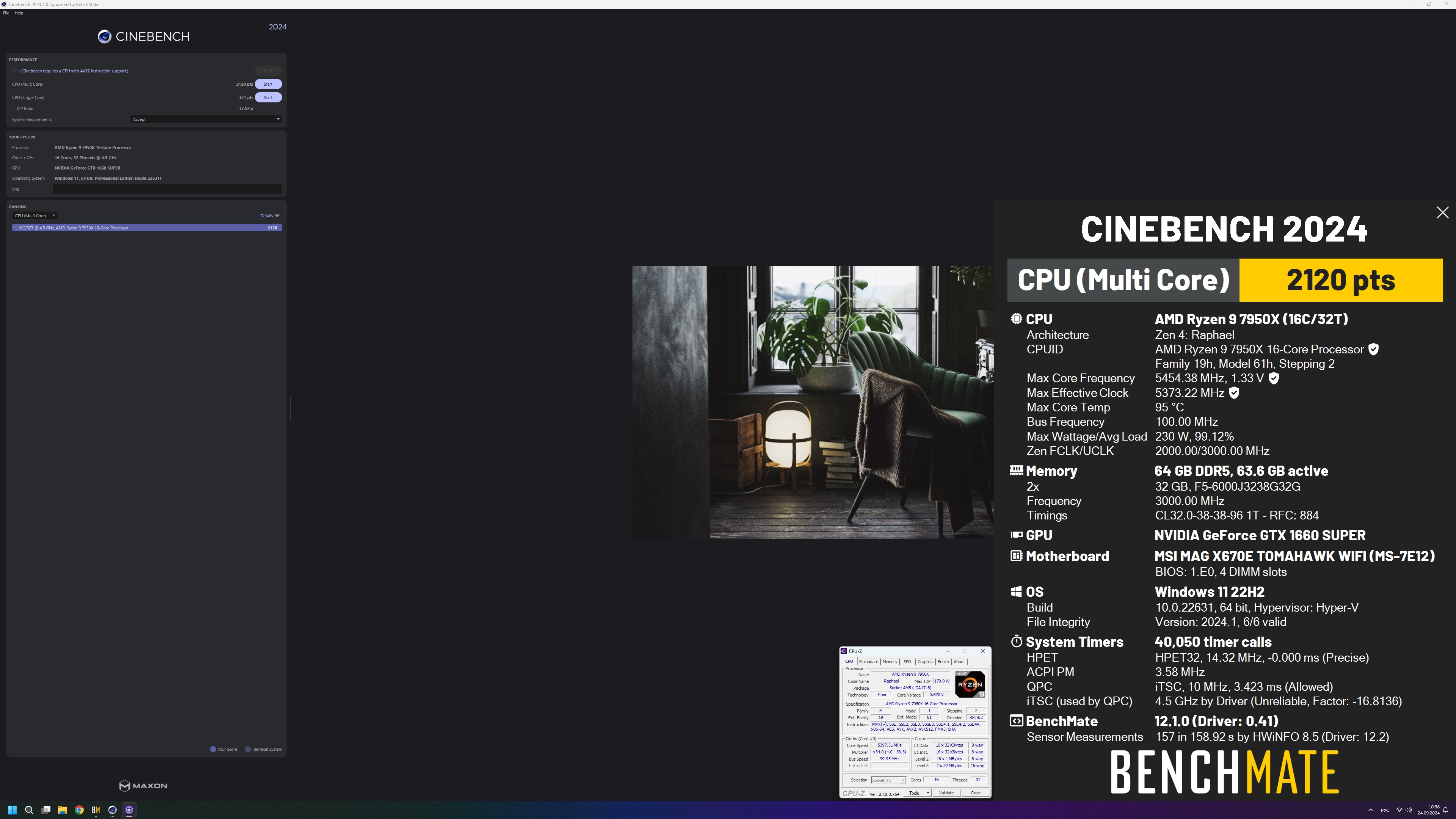Image resolution: width=1456 pixels, height=819 pixels.
Task: Start the CPU (Multi Core) benchmark
Action: 268,84
